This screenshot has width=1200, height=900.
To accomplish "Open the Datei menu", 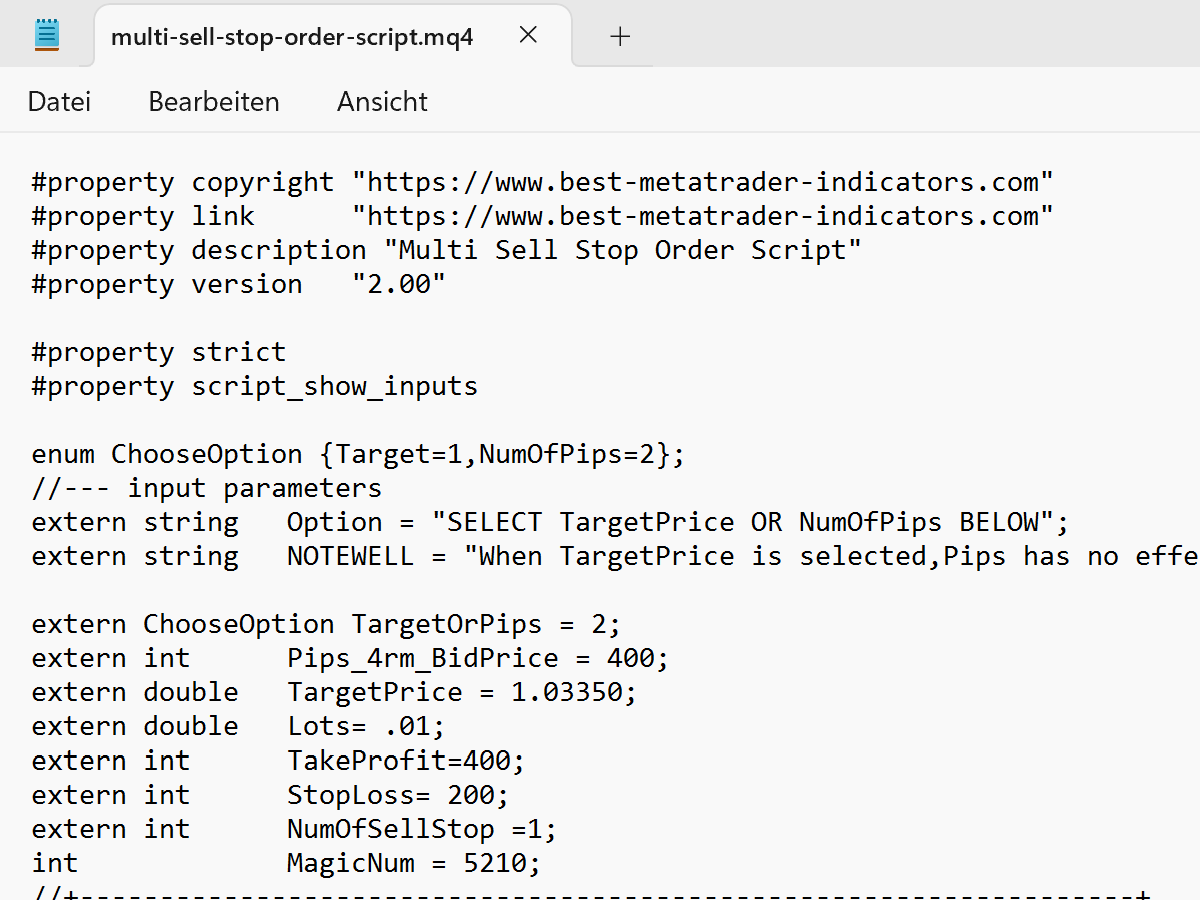I will tap(59, 101).
